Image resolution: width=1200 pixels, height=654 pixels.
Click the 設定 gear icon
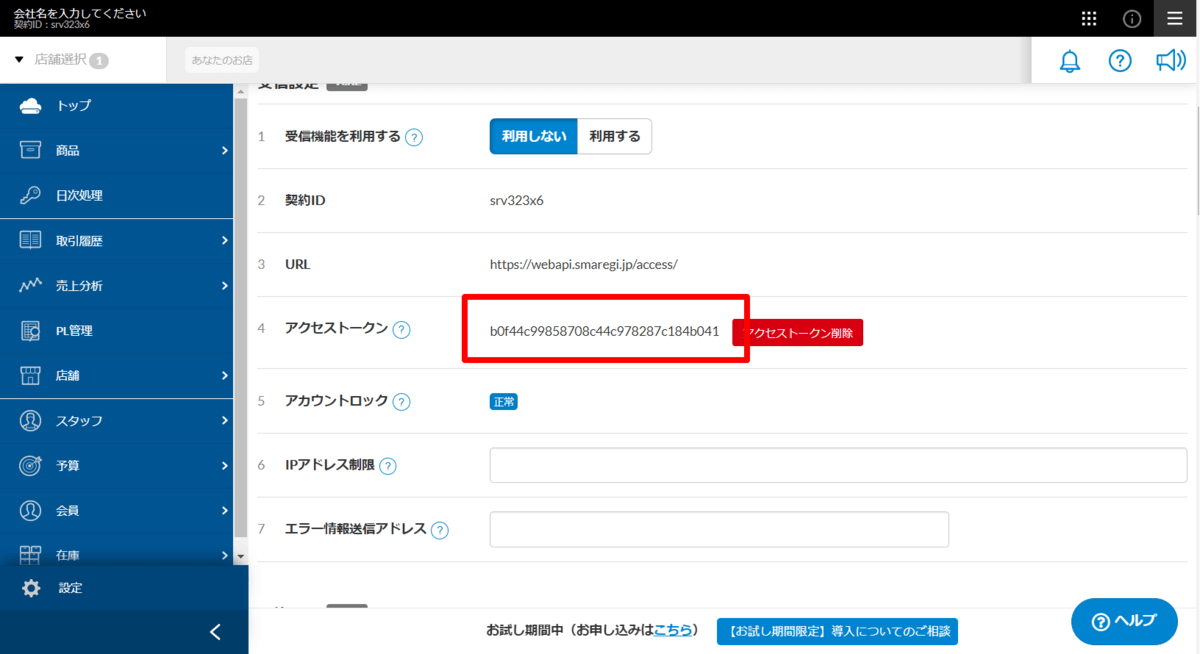31,588
